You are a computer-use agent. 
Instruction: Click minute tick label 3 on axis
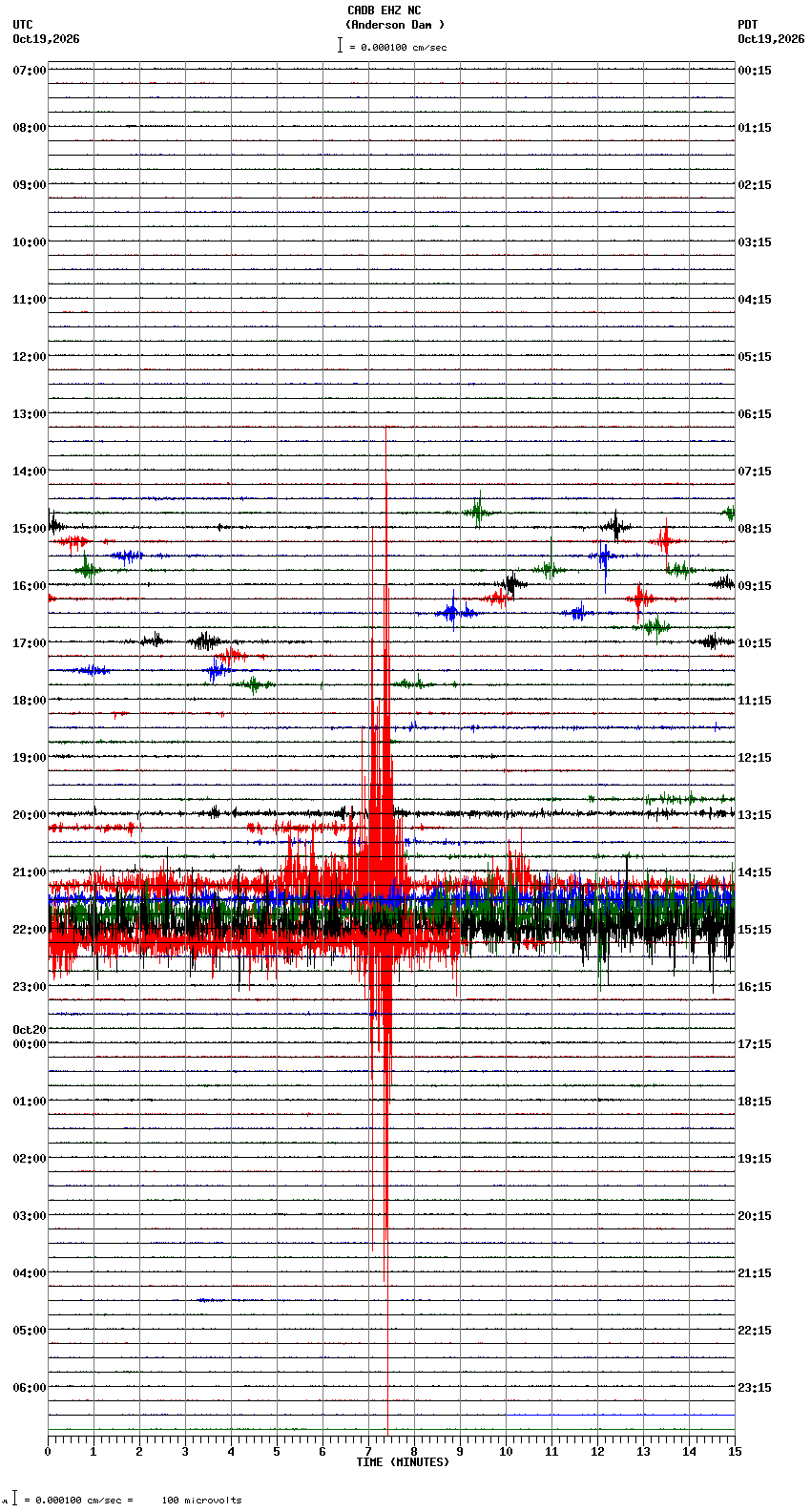[x=185, y=1452]
